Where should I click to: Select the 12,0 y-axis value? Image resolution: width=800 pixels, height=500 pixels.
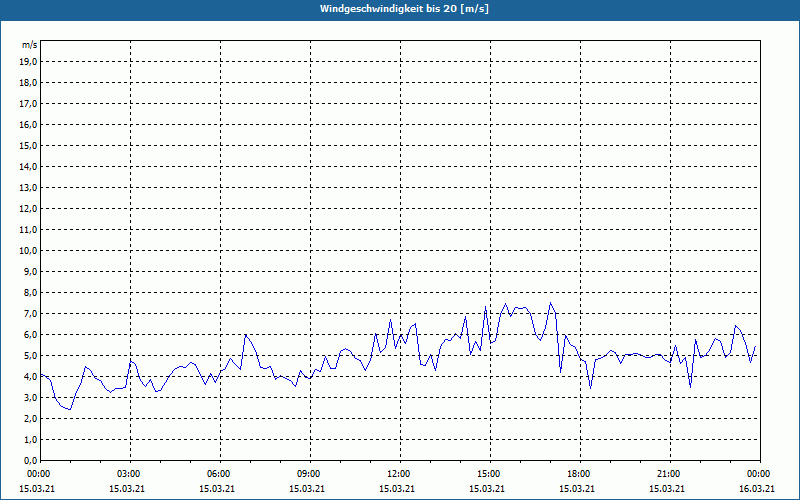click(x=29, y=209)
